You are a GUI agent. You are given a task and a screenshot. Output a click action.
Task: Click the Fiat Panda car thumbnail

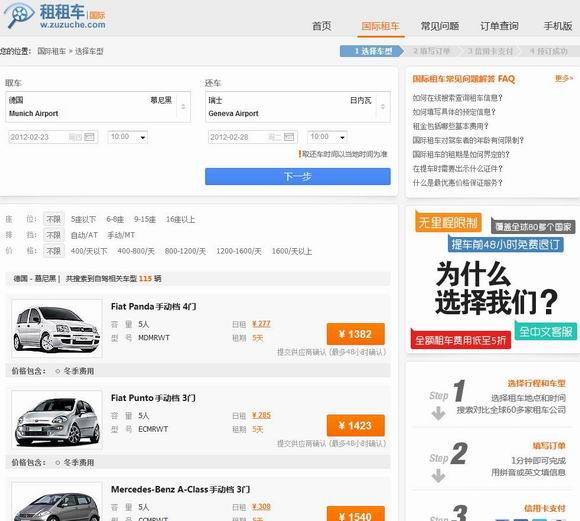[x=57, y=328]
